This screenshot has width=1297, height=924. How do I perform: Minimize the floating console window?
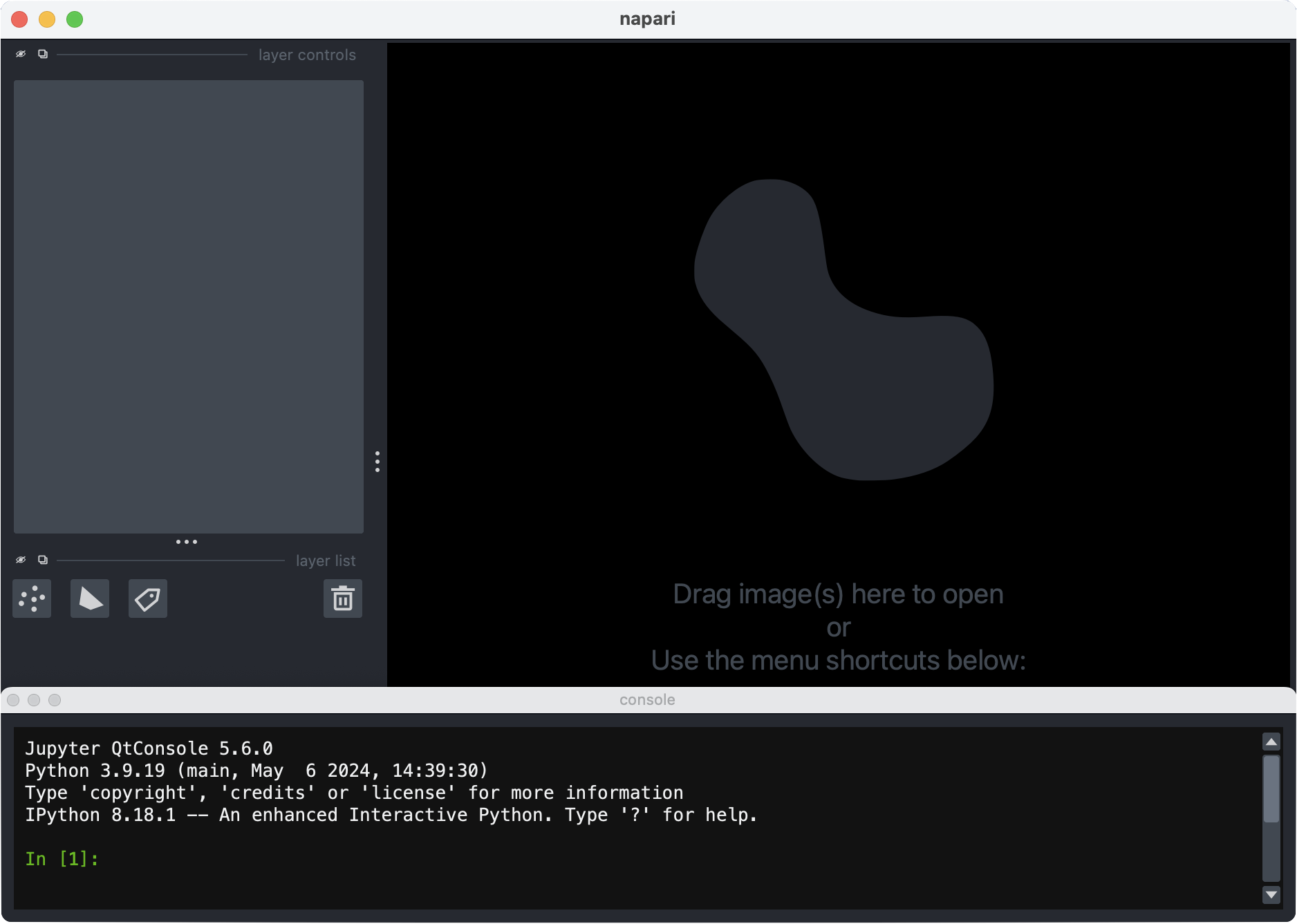34,700
